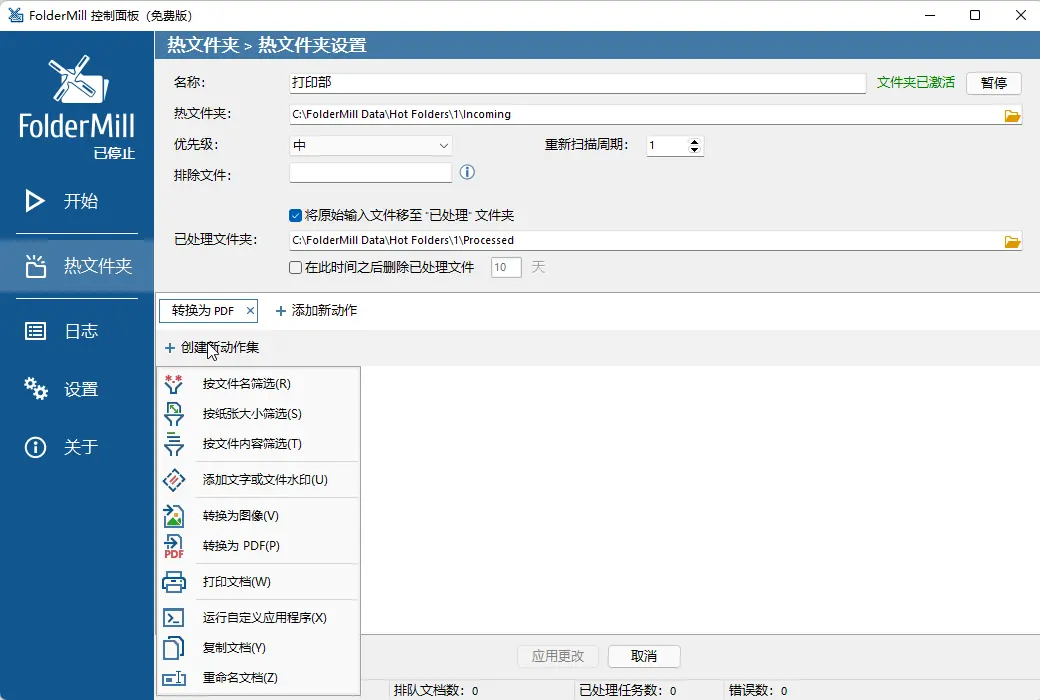Click the processed folder path field
The image size is (1040, 700).
[x=646, y=240]
